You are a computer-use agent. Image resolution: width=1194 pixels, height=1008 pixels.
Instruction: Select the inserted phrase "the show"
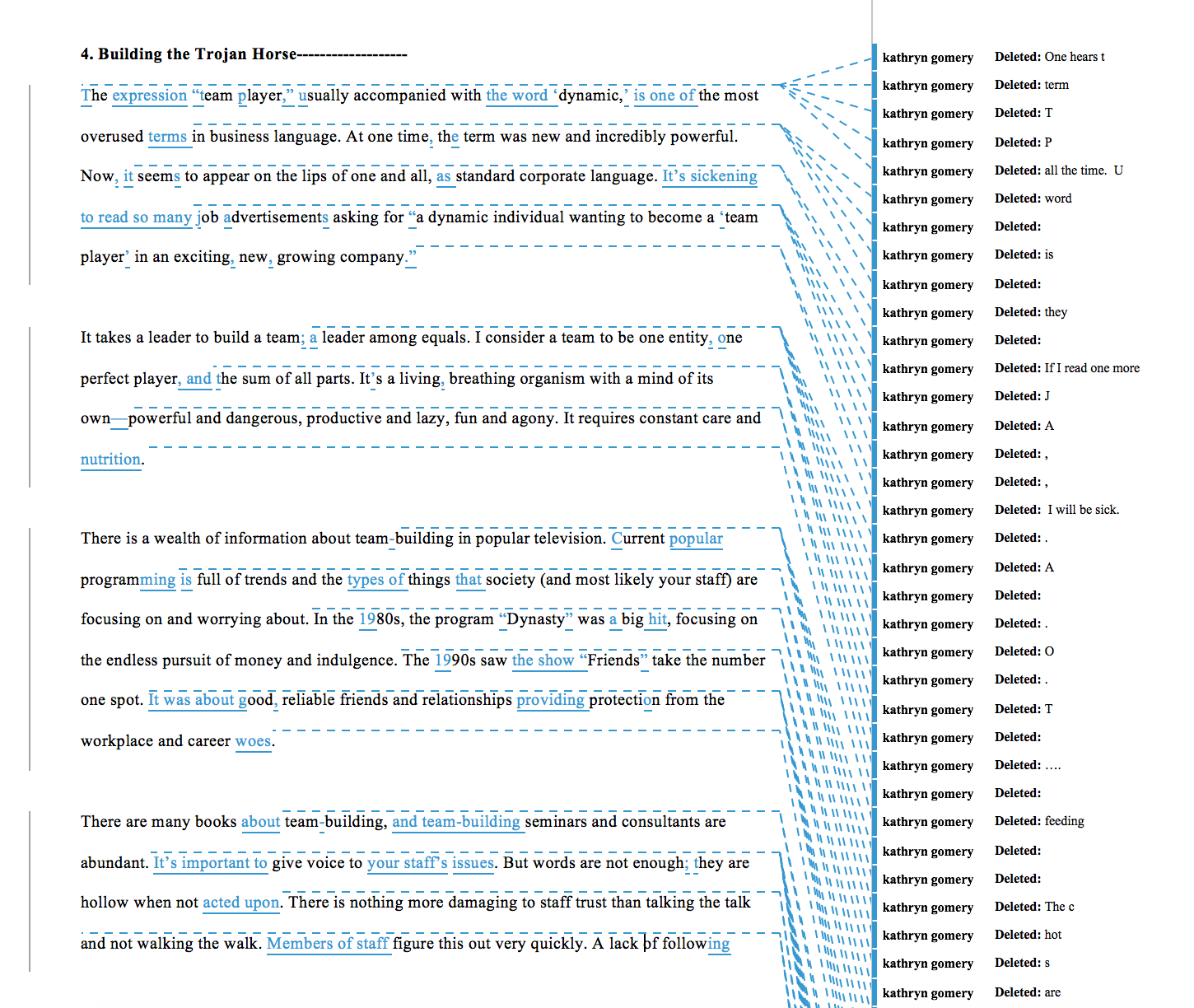click(543, 660)
